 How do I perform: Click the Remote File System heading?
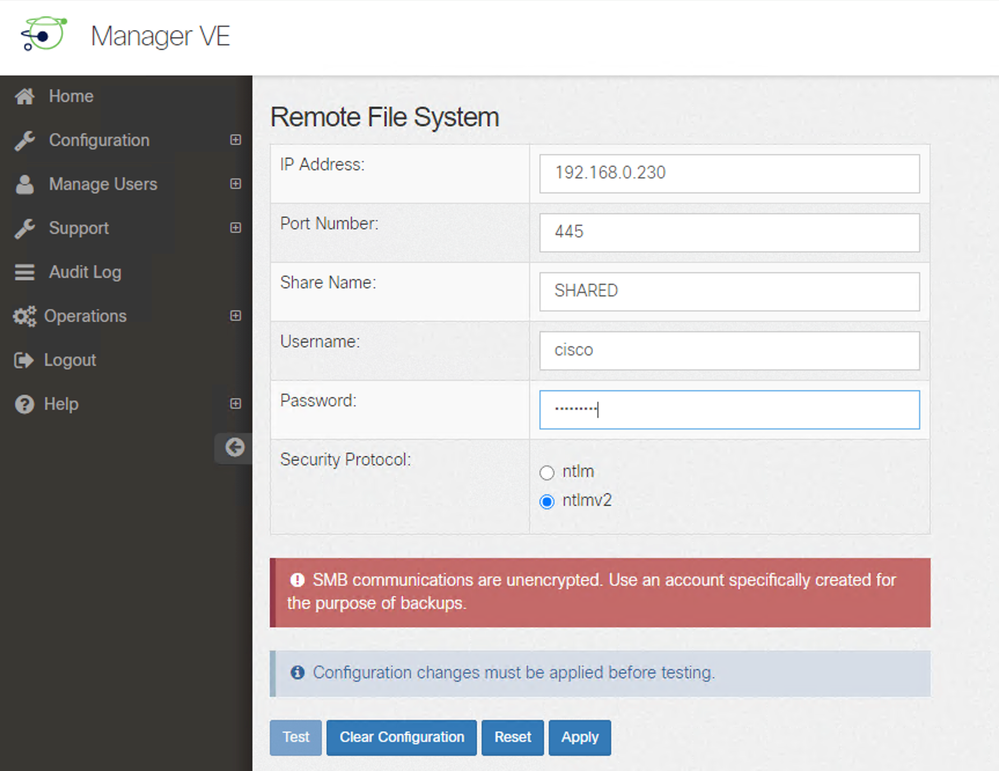click(x=385, y=117)
